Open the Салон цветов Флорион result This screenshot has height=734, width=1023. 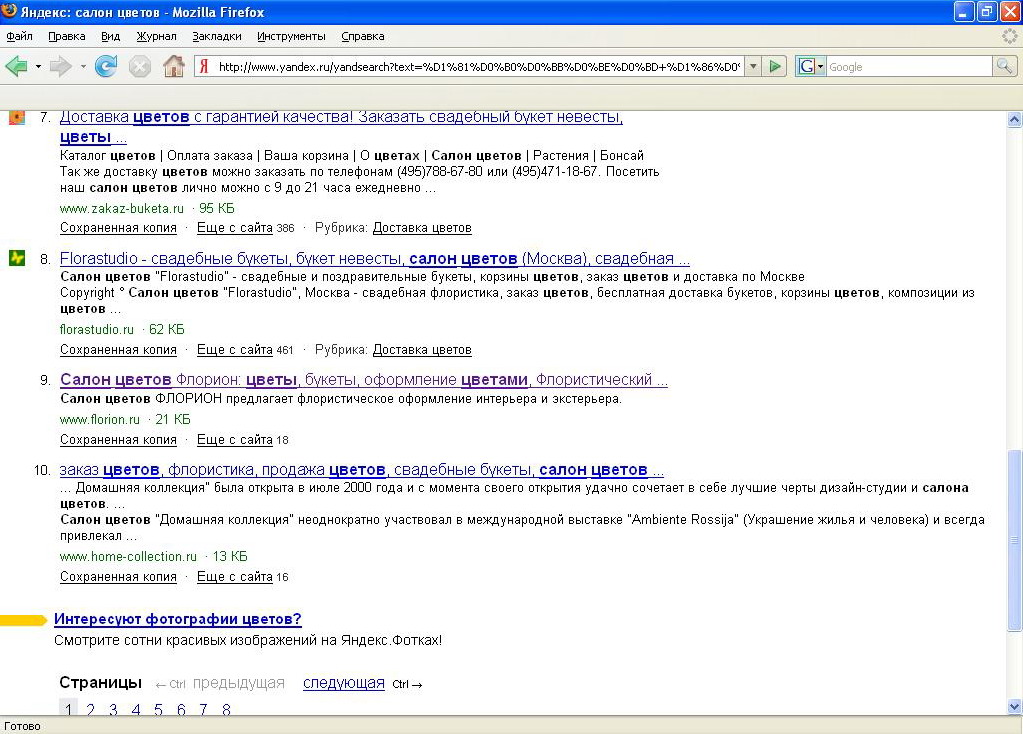[363, 380]
